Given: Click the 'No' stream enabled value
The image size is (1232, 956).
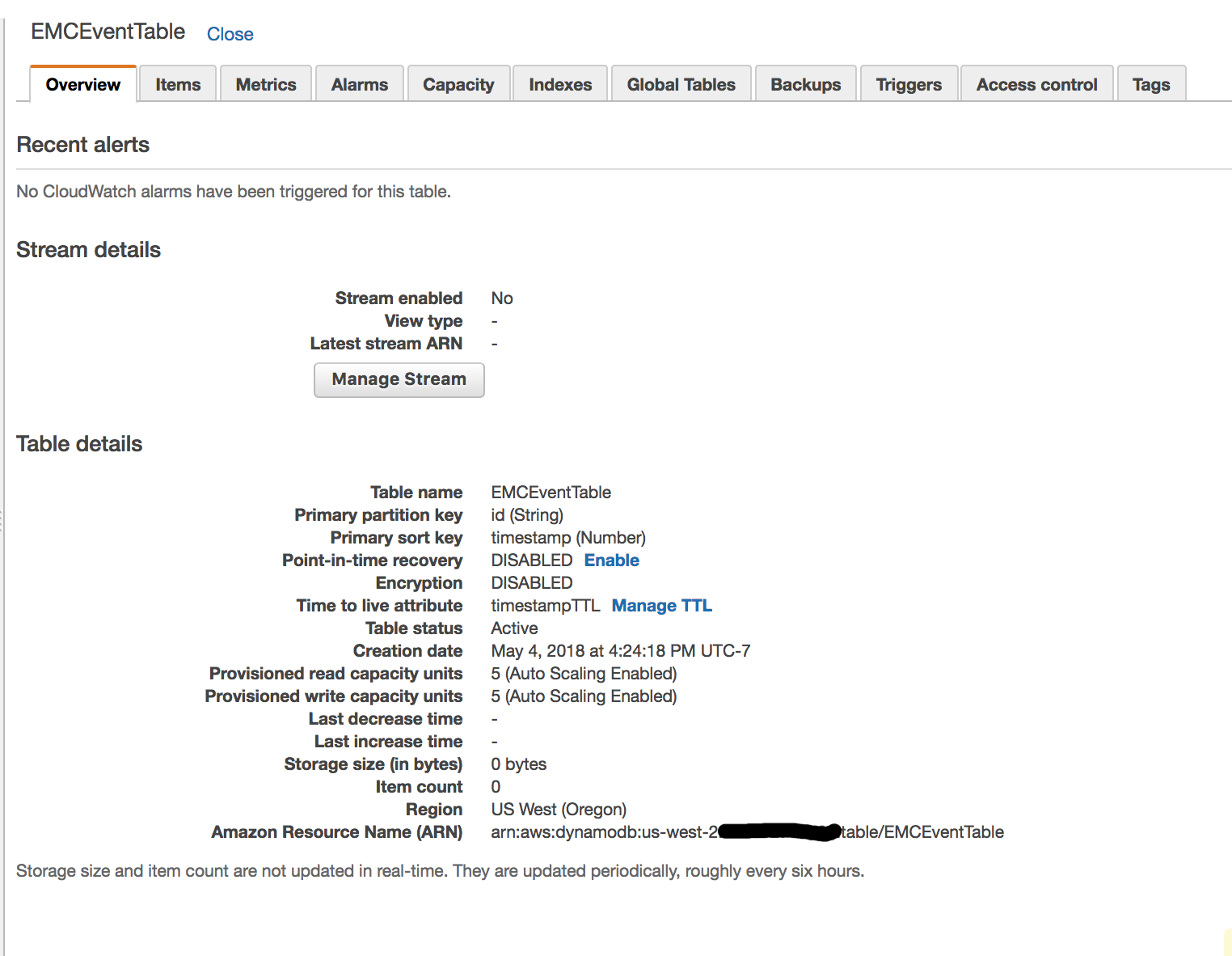Looking at the screenshot, I should [x=502, y=298].
